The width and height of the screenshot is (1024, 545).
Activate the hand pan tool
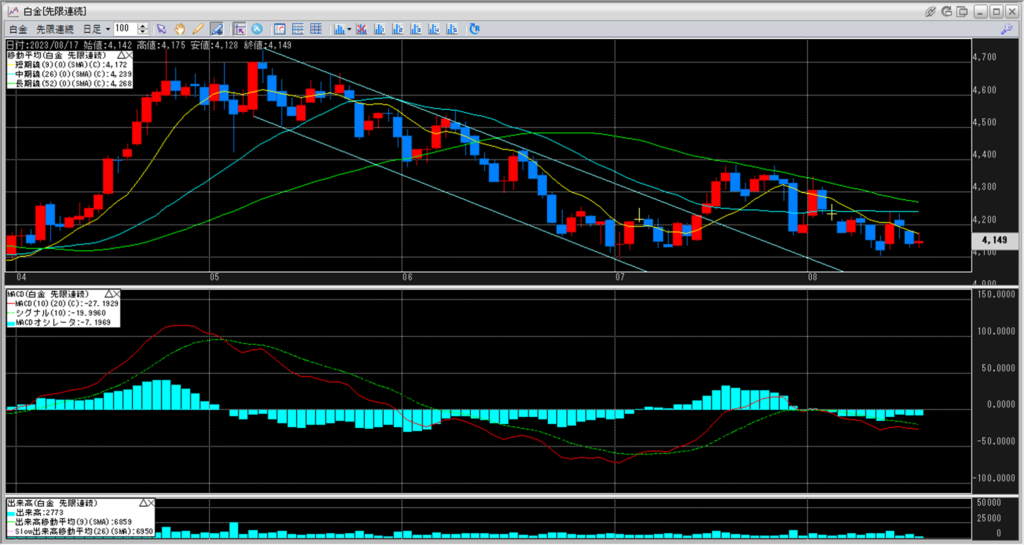click(x=179, y=29)
